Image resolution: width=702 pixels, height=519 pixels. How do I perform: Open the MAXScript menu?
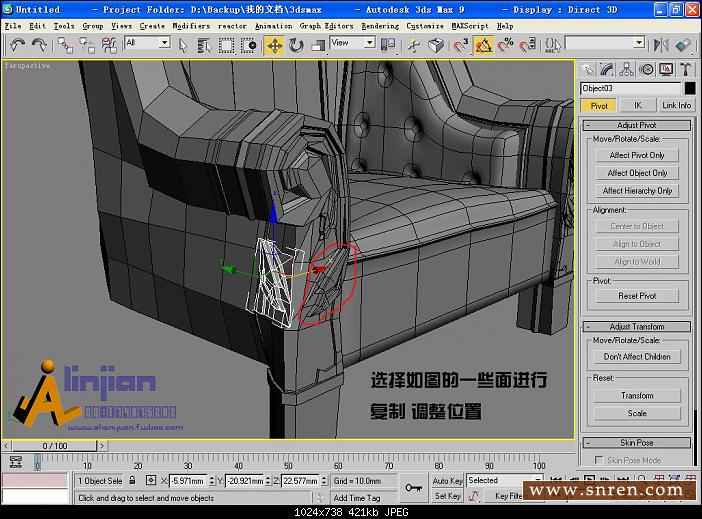coord(470,26)
